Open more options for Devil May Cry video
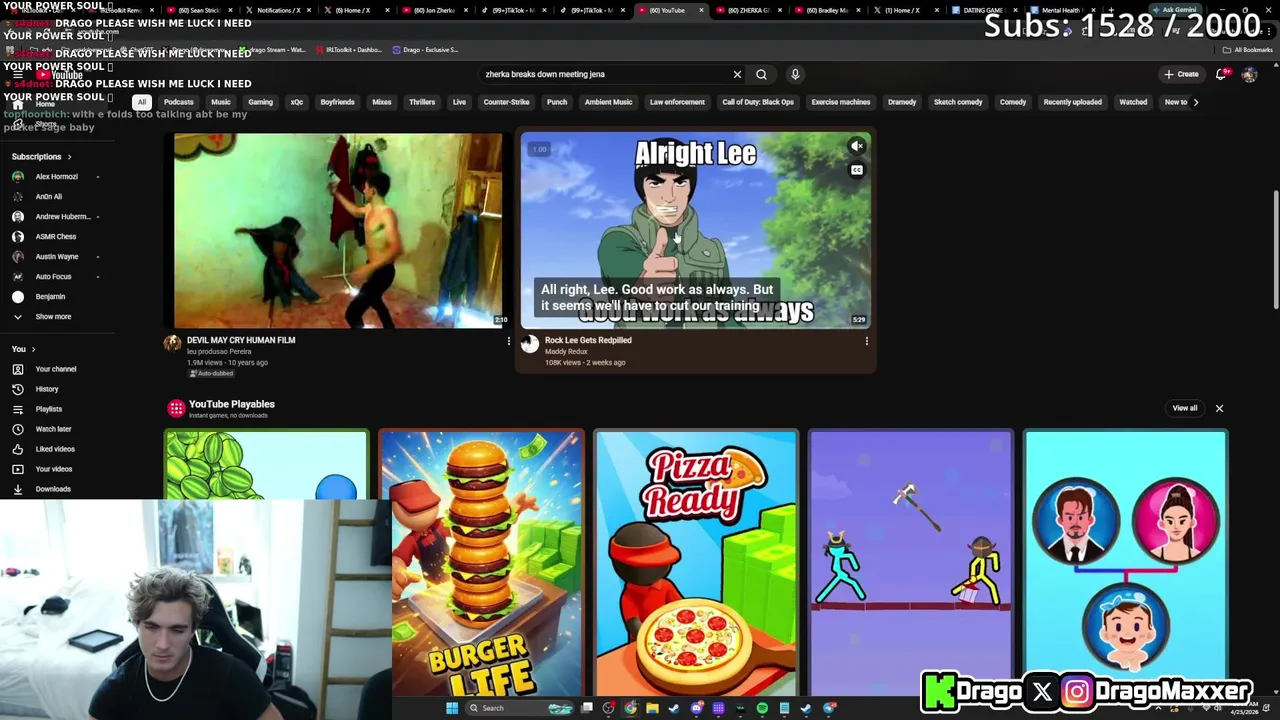The width and height of the screenshot is (1280, 720). pyautogui.click(x=508, y=341)
